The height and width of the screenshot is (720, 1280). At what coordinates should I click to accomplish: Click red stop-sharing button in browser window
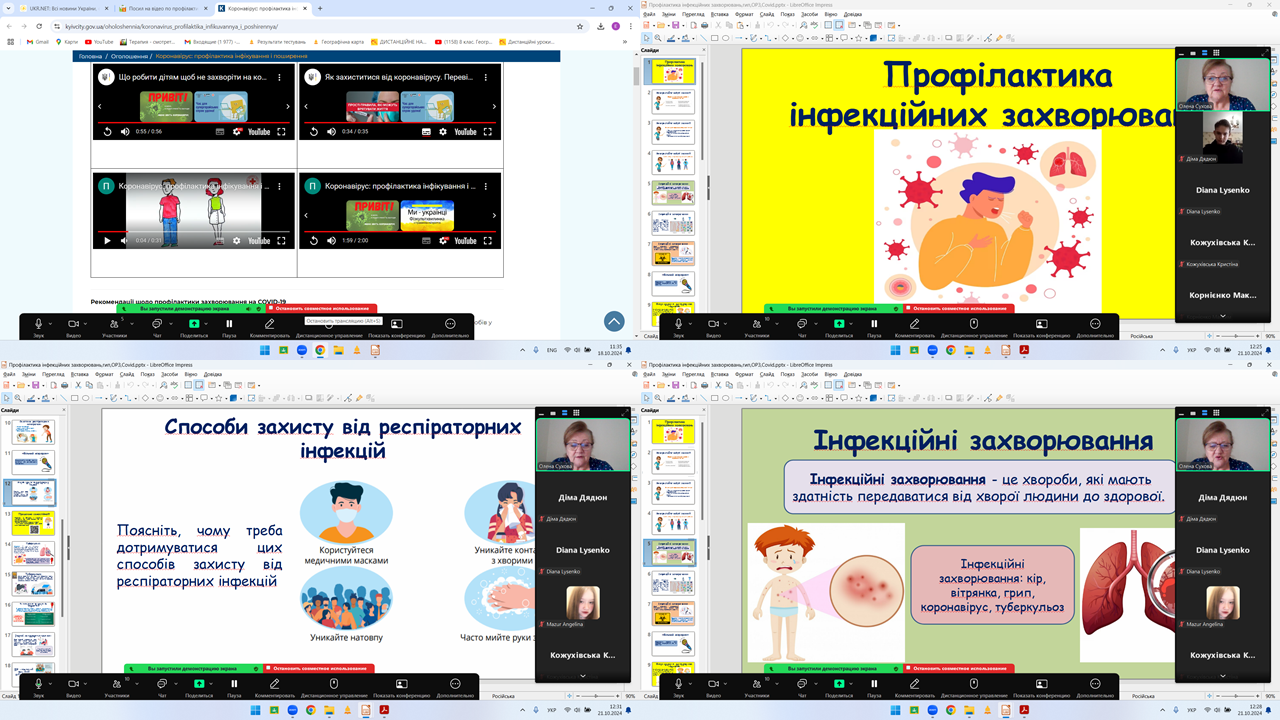321,309
